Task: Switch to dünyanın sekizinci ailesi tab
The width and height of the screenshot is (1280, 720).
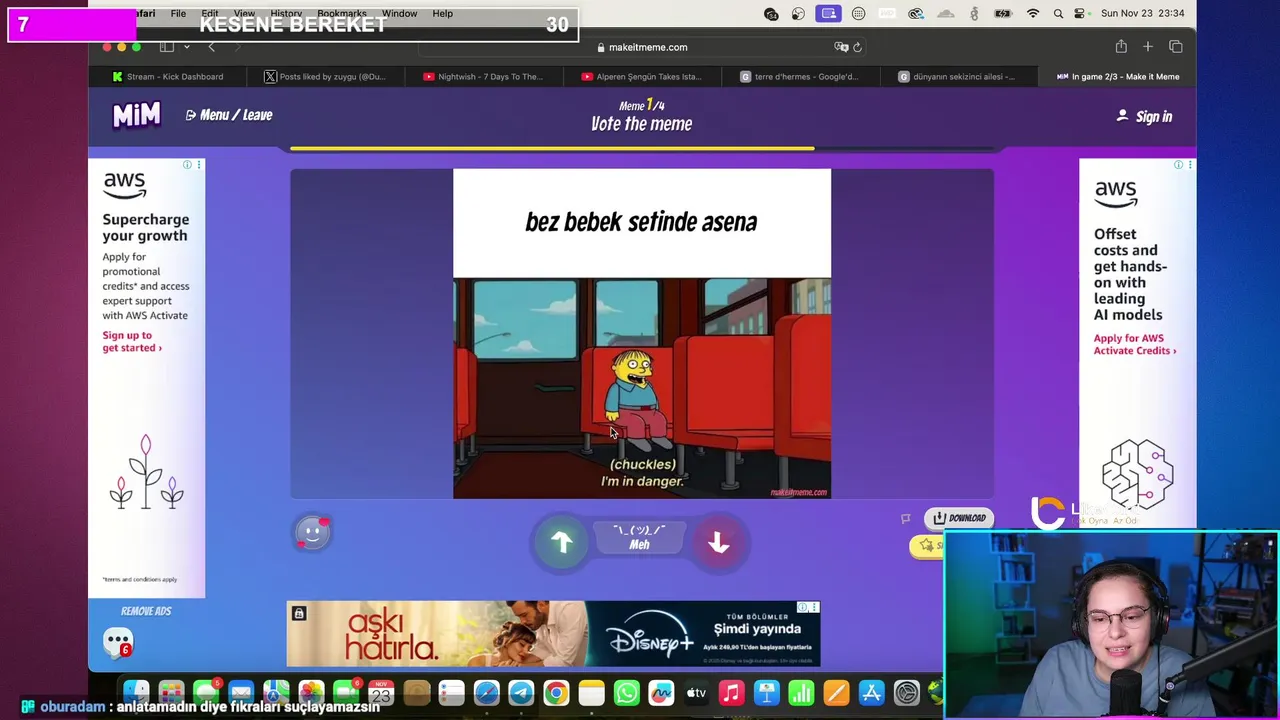Action: (957, 76)
